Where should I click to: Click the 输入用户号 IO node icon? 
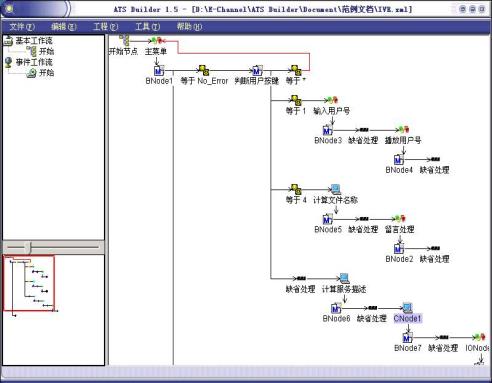(332, 100)
